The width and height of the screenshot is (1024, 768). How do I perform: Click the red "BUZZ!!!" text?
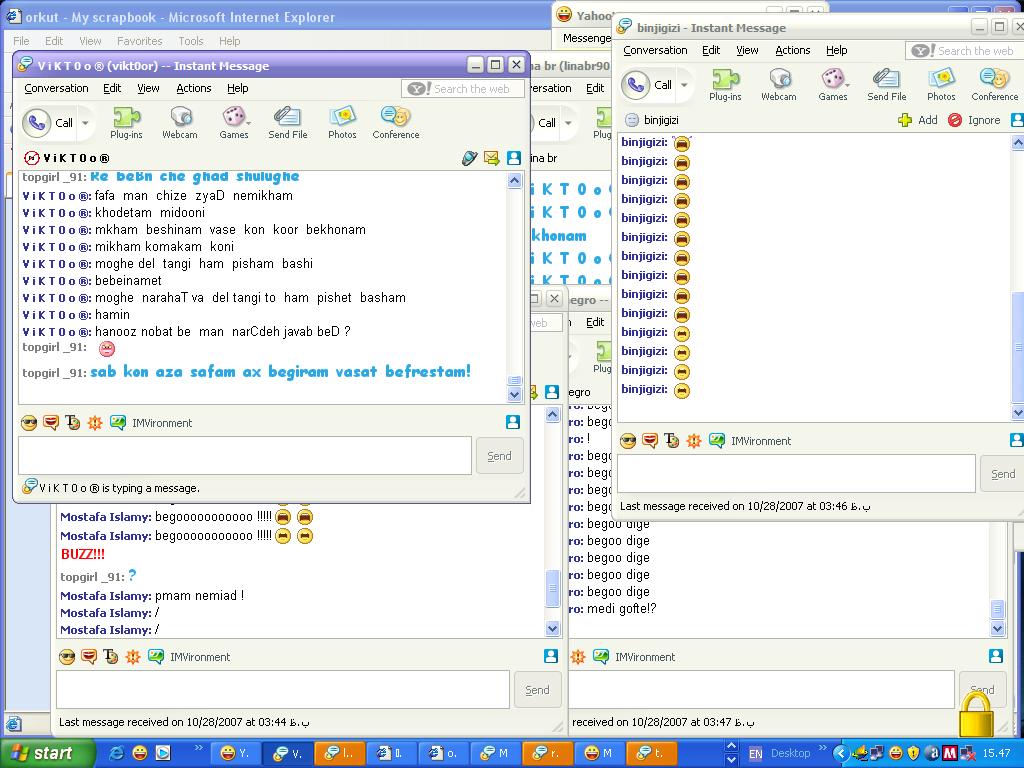(x=82, y=554)
